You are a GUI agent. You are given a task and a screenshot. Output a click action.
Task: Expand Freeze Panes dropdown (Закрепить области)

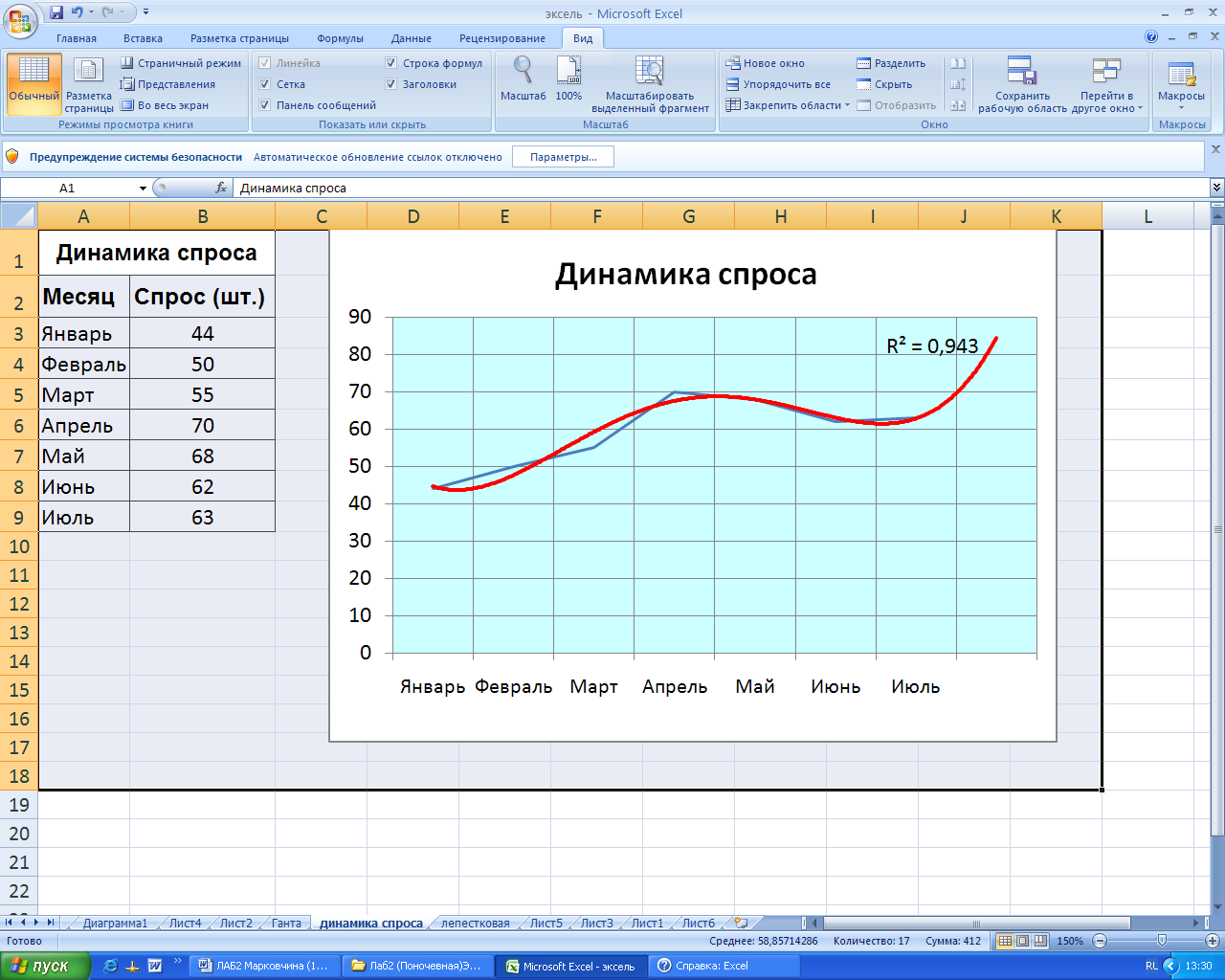click(x=847, y=105)
